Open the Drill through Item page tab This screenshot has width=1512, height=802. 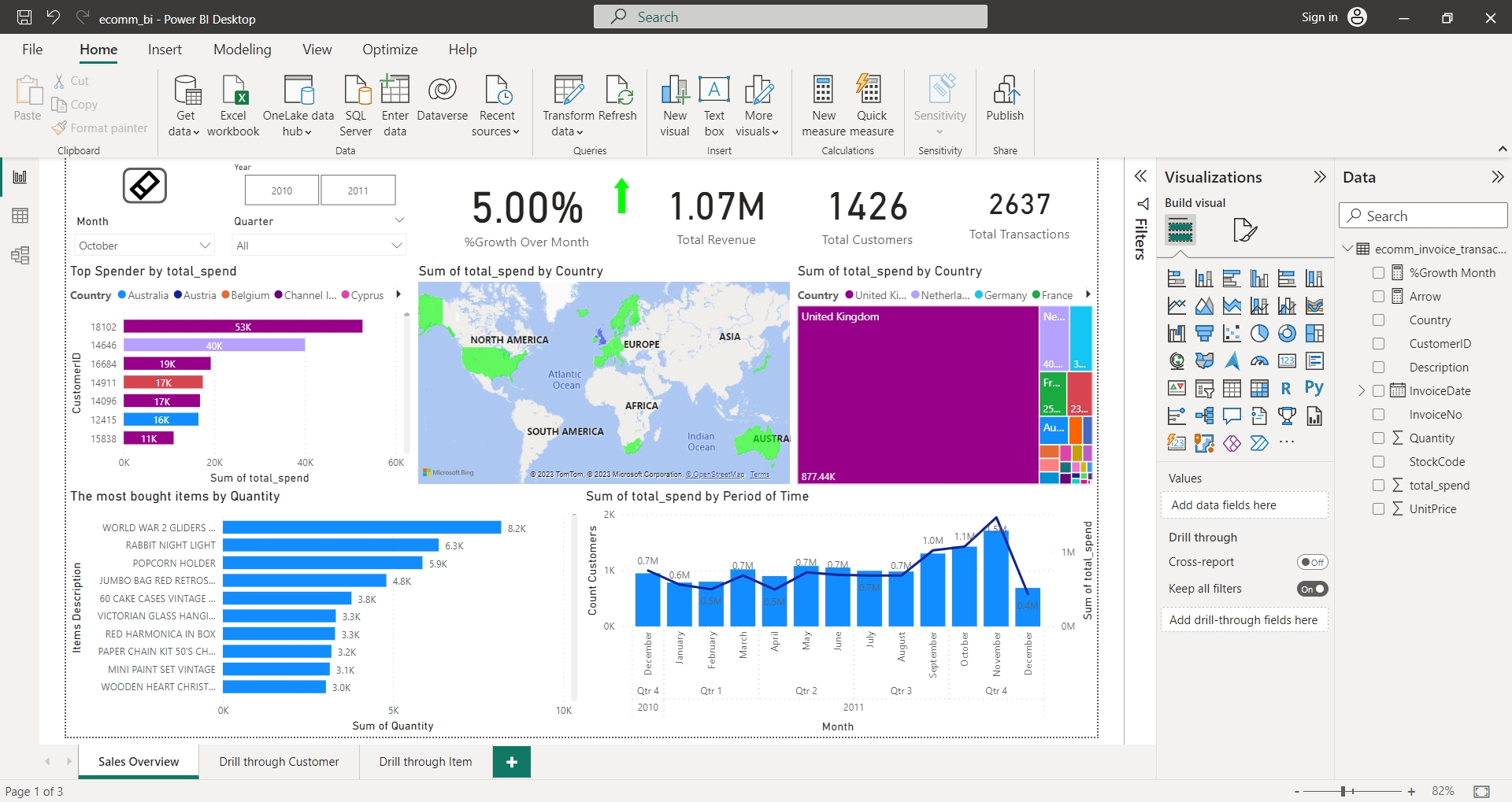tap(425, 762)
